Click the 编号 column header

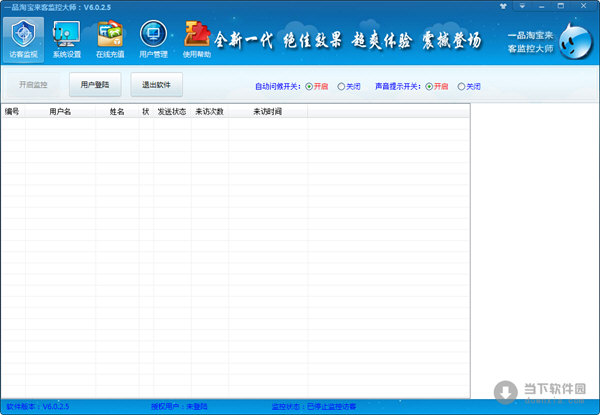[x=13, y=111]
